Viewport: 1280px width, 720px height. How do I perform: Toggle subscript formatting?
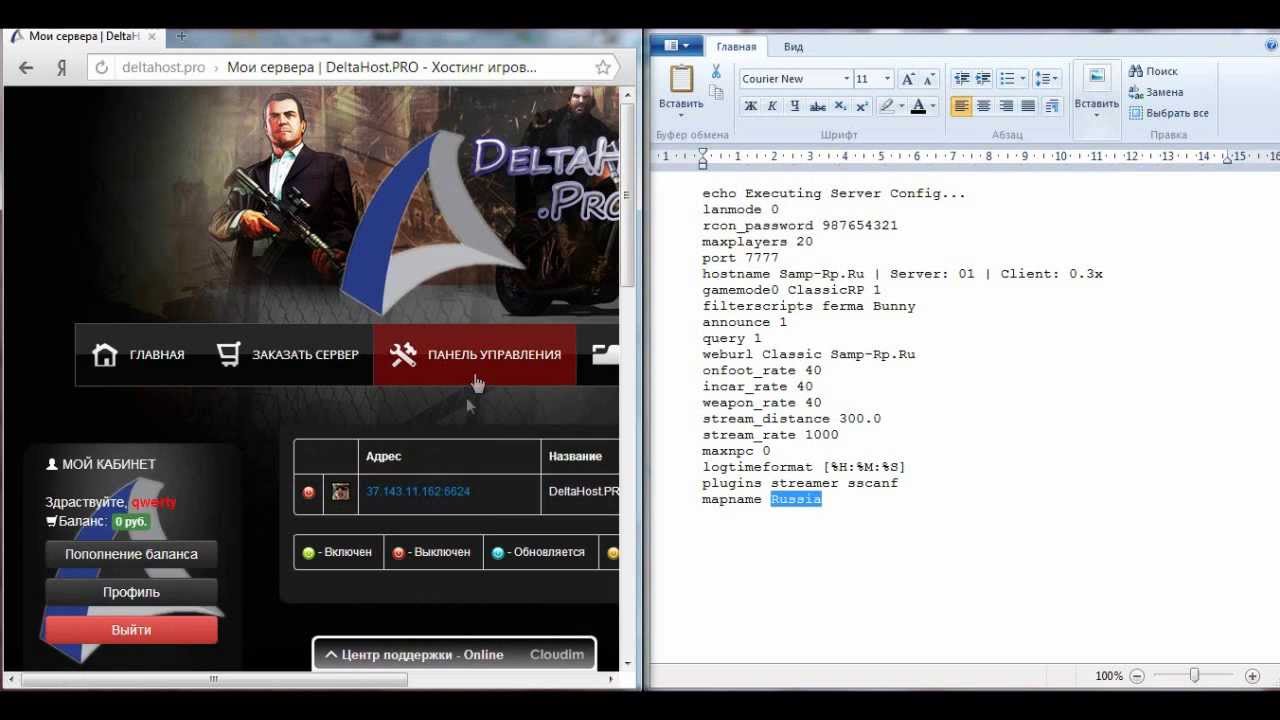coord(840,106)
